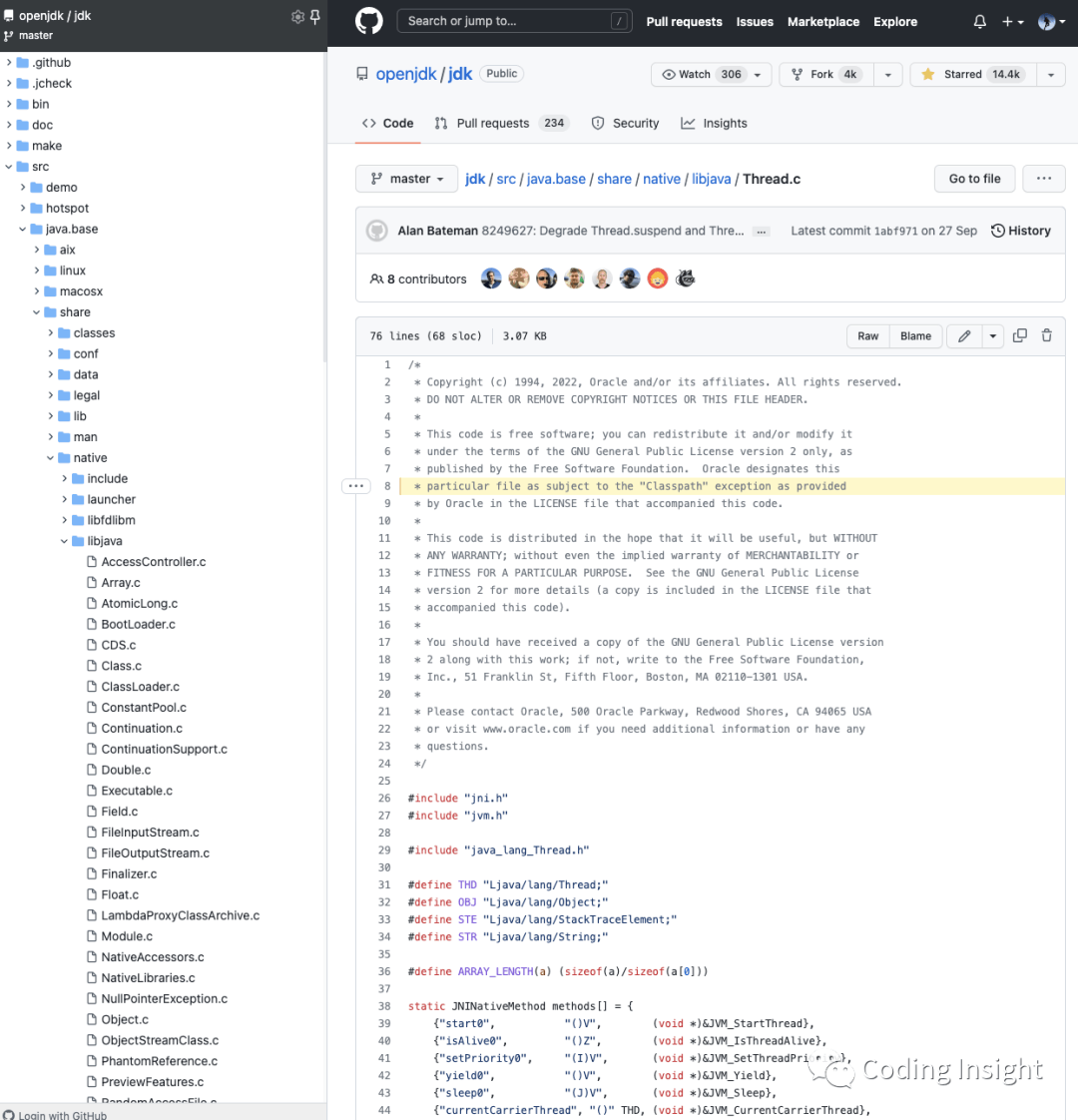Switch to the Code tab

click(388, 123)
